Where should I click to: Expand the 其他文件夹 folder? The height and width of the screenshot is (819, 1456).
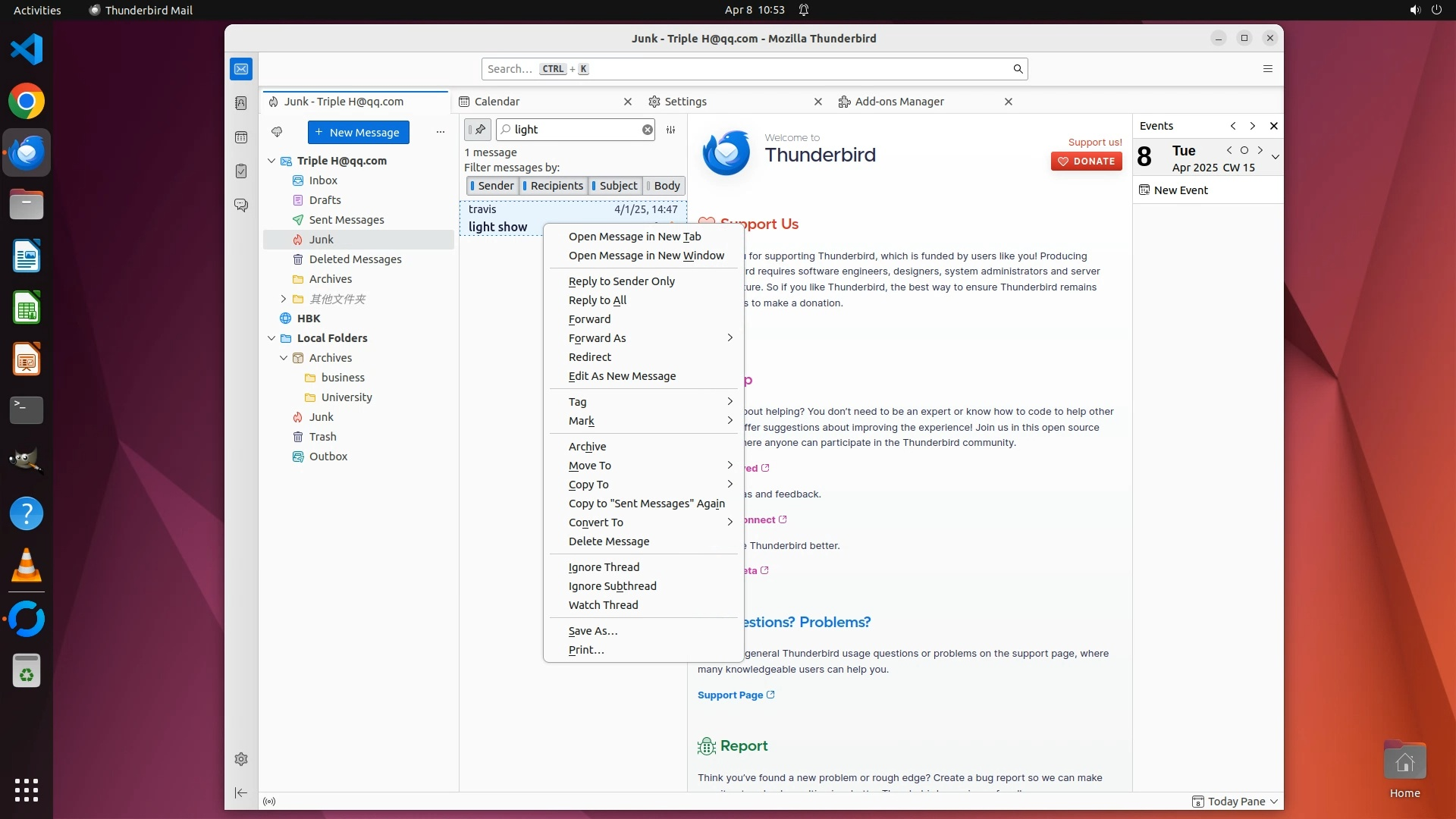click(x=284, y=299)
